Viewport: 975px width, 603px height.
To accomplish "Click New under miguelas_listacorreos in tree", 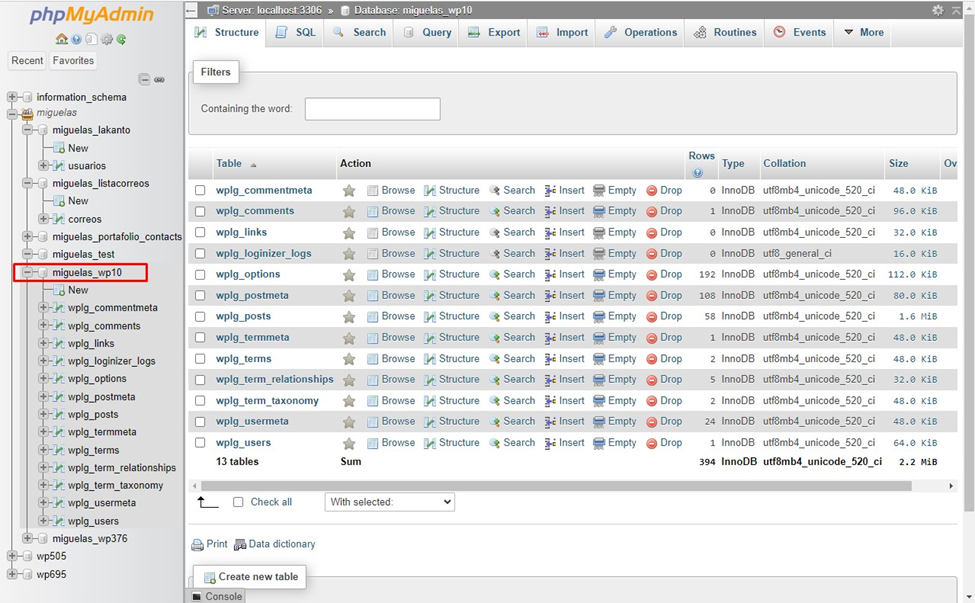I will pos(78,201).
